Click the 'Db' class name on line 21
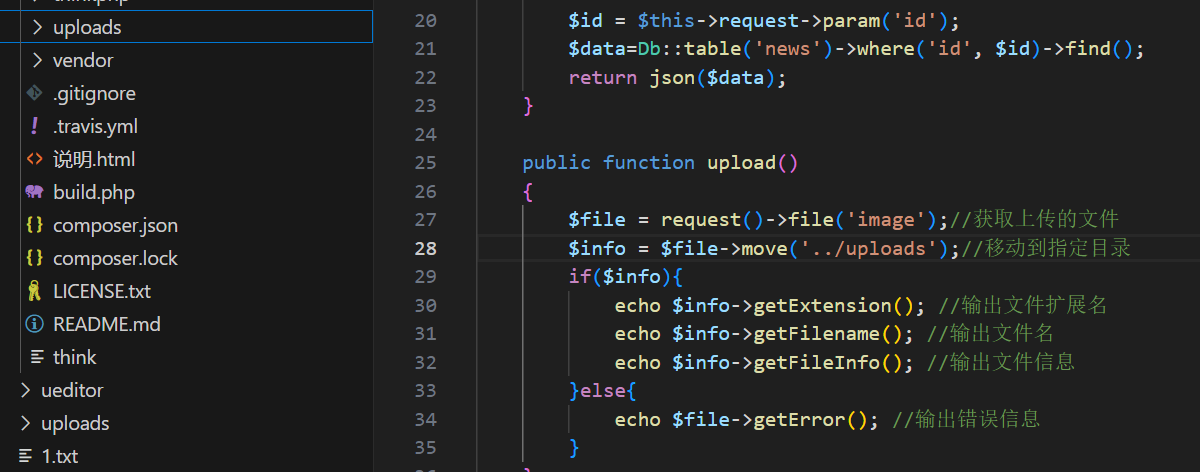The image size is (1200, 472). point(649,49)
